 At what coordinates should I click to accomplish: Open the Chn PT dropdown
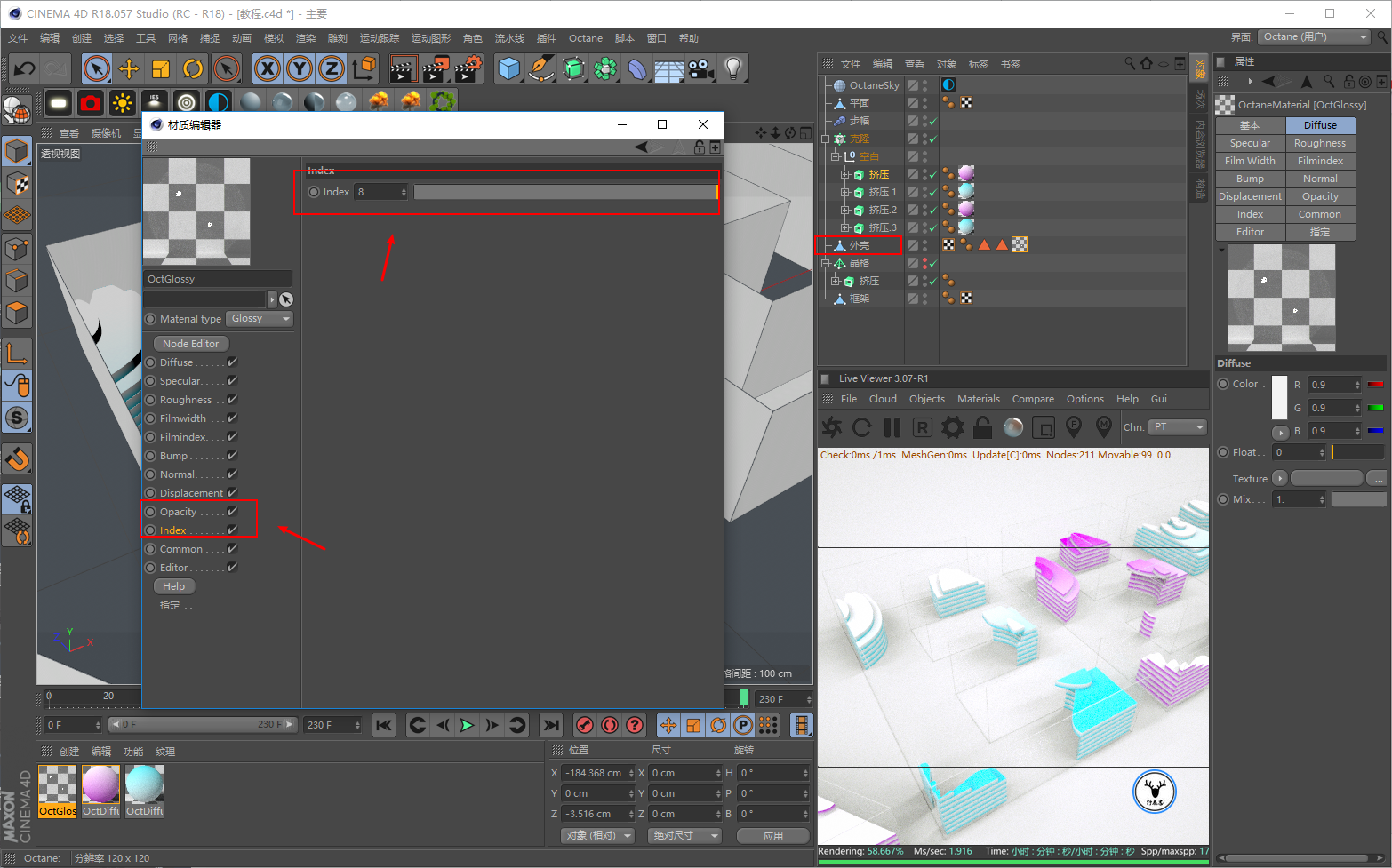point(1177,427)
